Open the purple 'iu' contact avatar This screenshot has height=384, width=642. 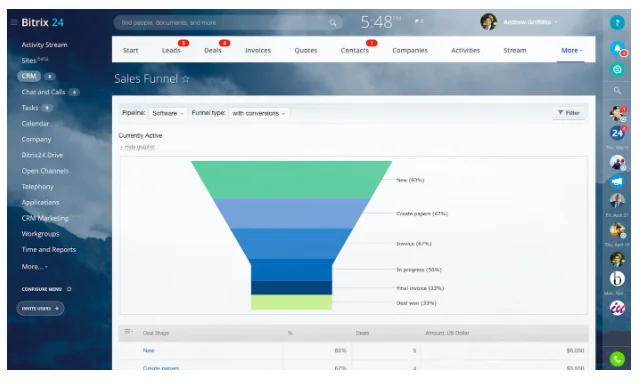pyautogui.click(x=617, y=308)
